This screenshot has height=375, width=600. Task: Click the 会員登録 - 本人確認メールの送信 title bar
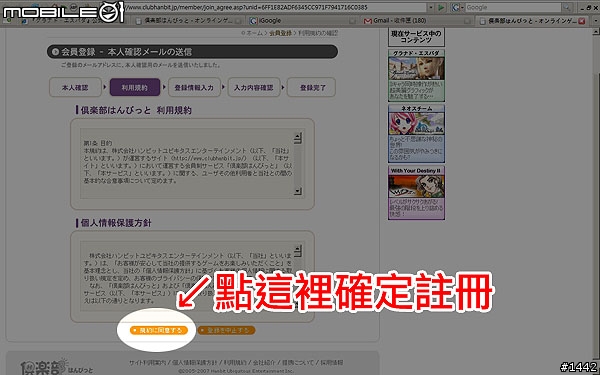tap(192, 52)
